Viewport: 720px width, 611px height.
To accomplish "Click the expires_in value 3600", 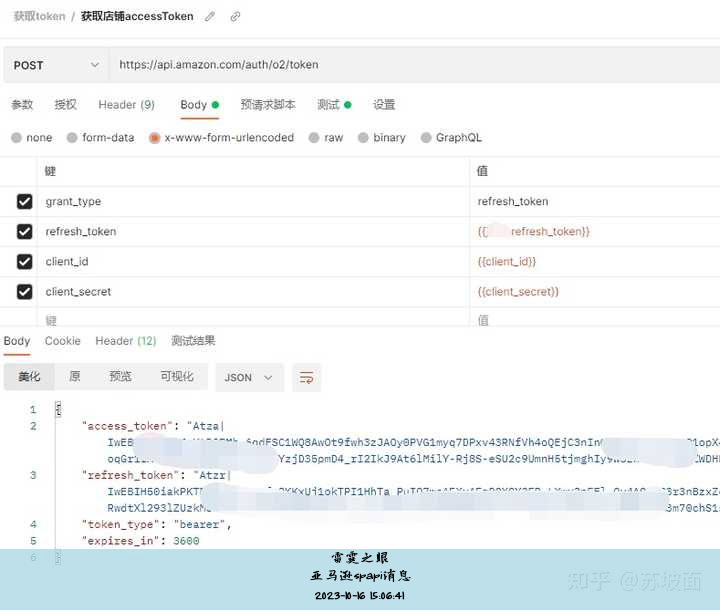I will point(186,541).
